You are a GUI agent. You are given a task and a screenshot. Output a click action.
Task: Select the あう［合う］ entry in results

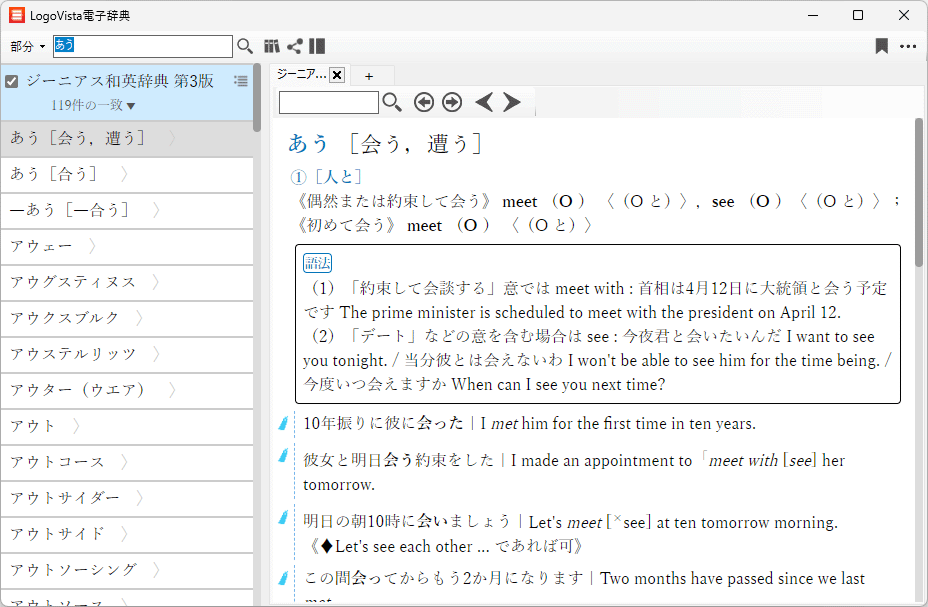pyautogui.click(x=54, y=174)
